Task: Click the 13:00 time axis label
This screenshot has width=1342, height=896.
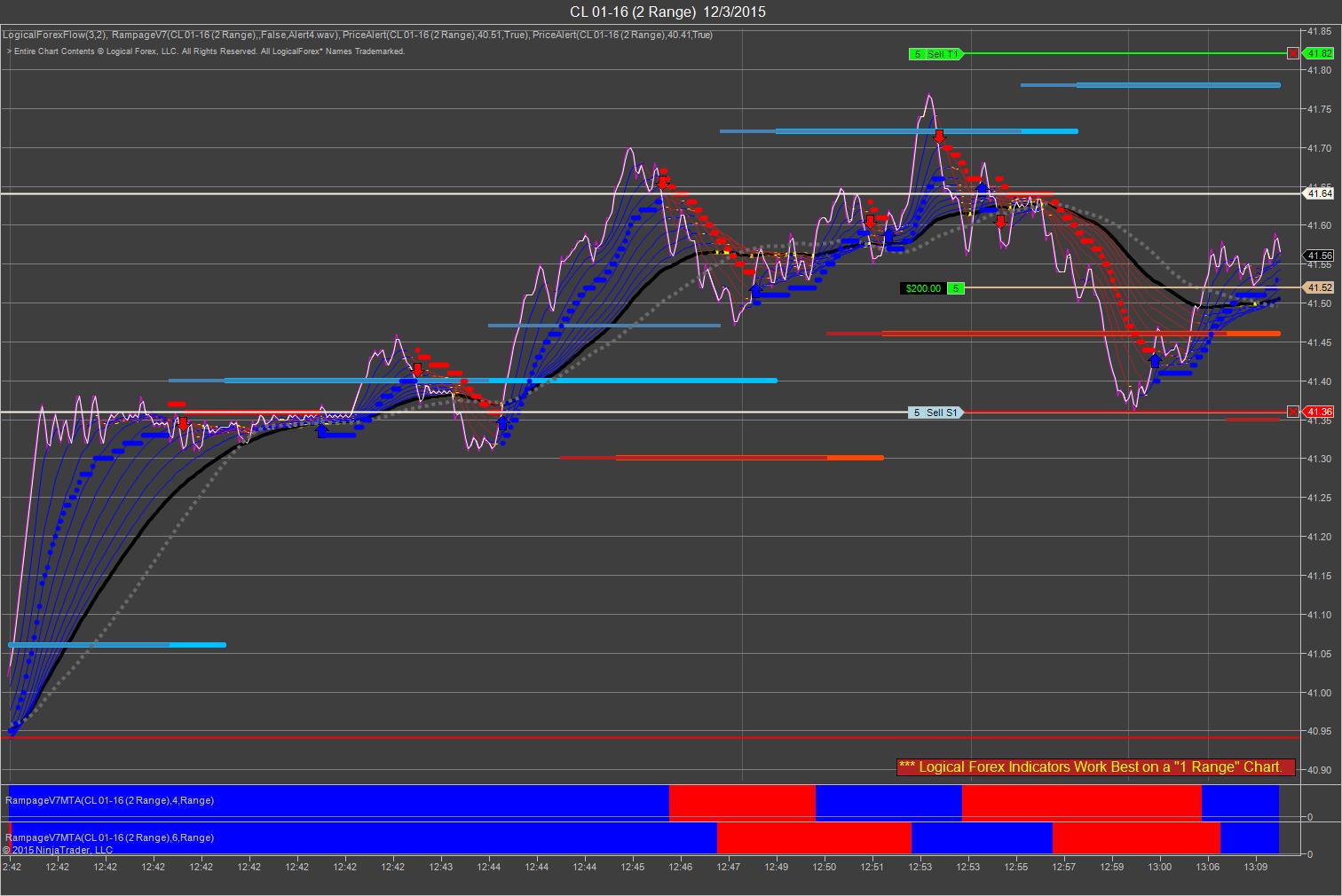Action: tap(1160, 867)
